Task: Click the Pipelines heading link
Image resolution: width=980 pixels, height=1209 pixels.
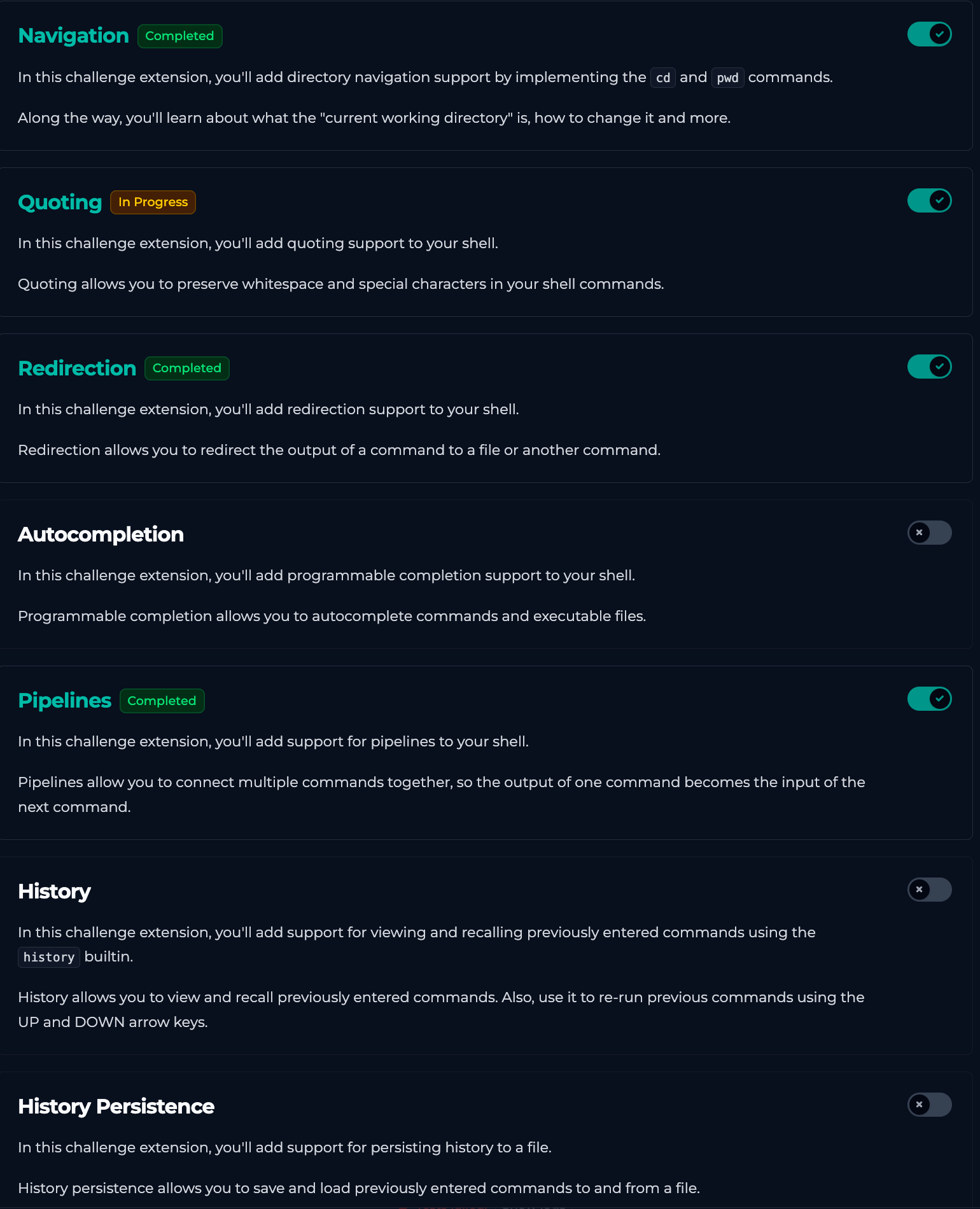Action: click(x=64, y=701)
